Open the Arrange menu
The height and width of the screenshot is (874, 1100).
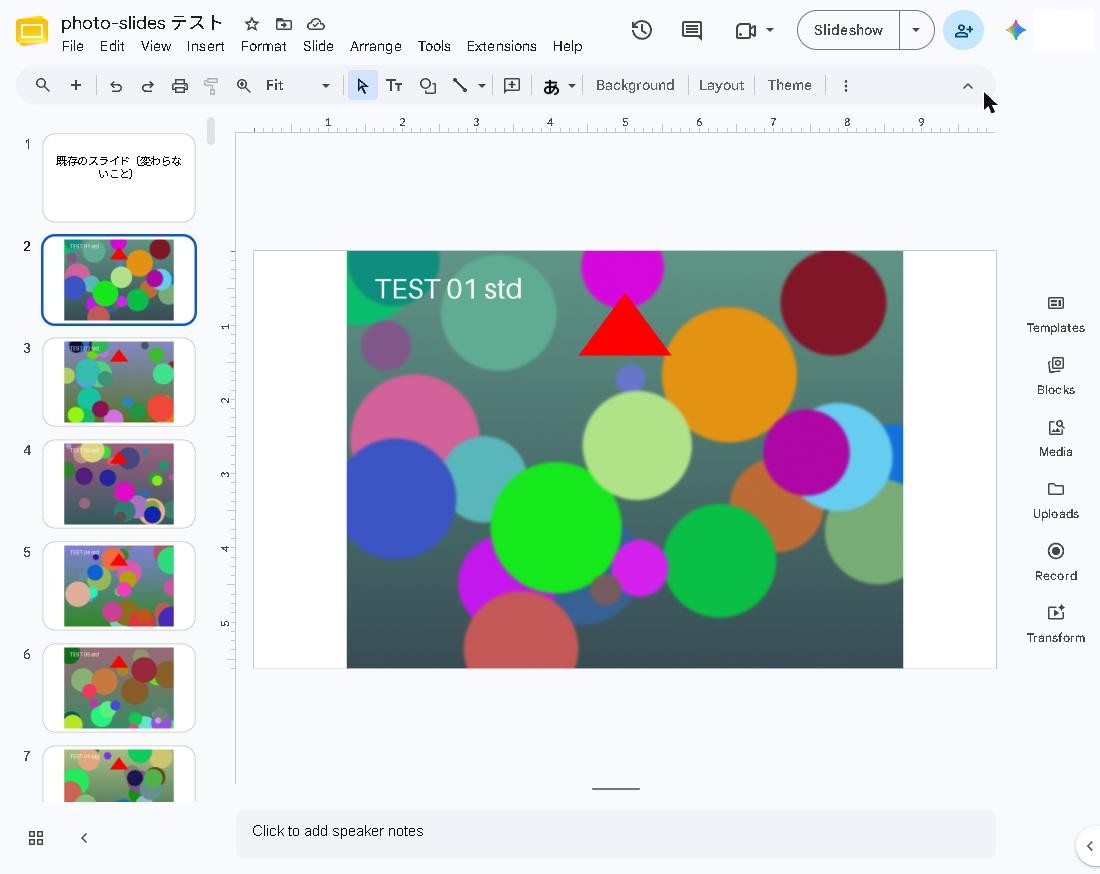tap(375, 46)
